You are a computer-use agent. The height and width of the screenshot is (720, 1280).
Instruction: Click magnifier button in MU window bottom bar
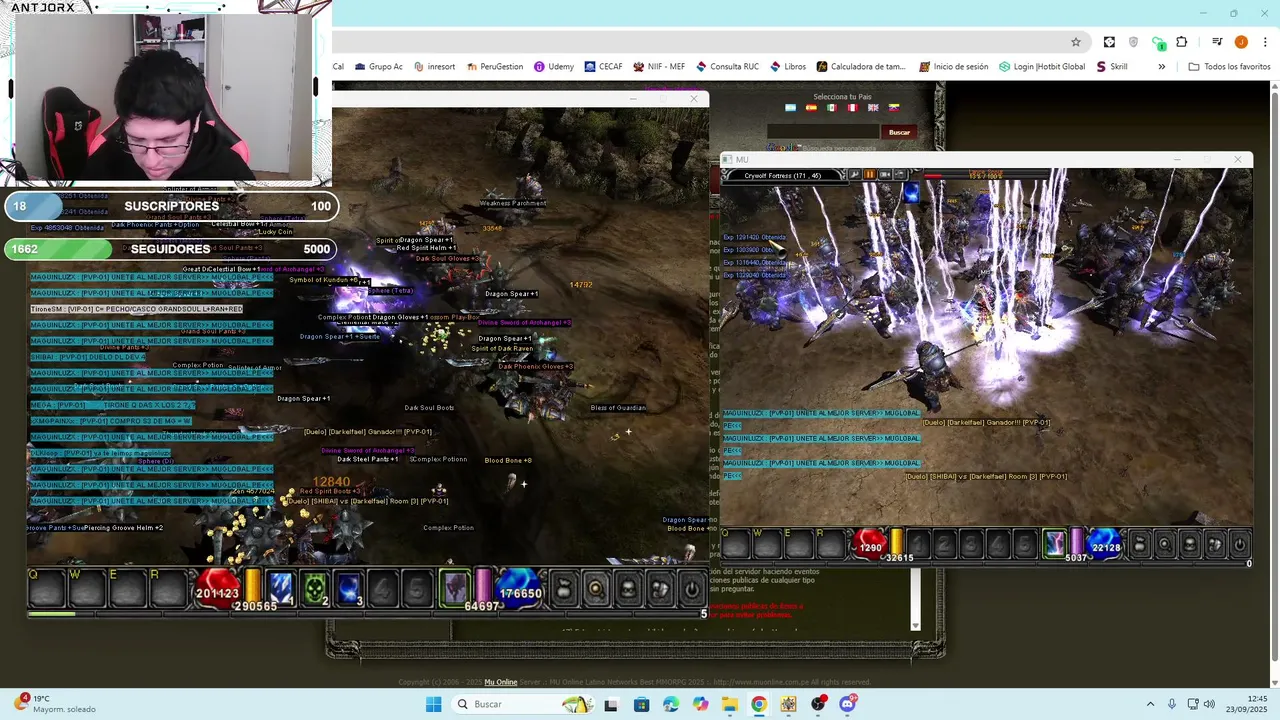click(1164, 545)
